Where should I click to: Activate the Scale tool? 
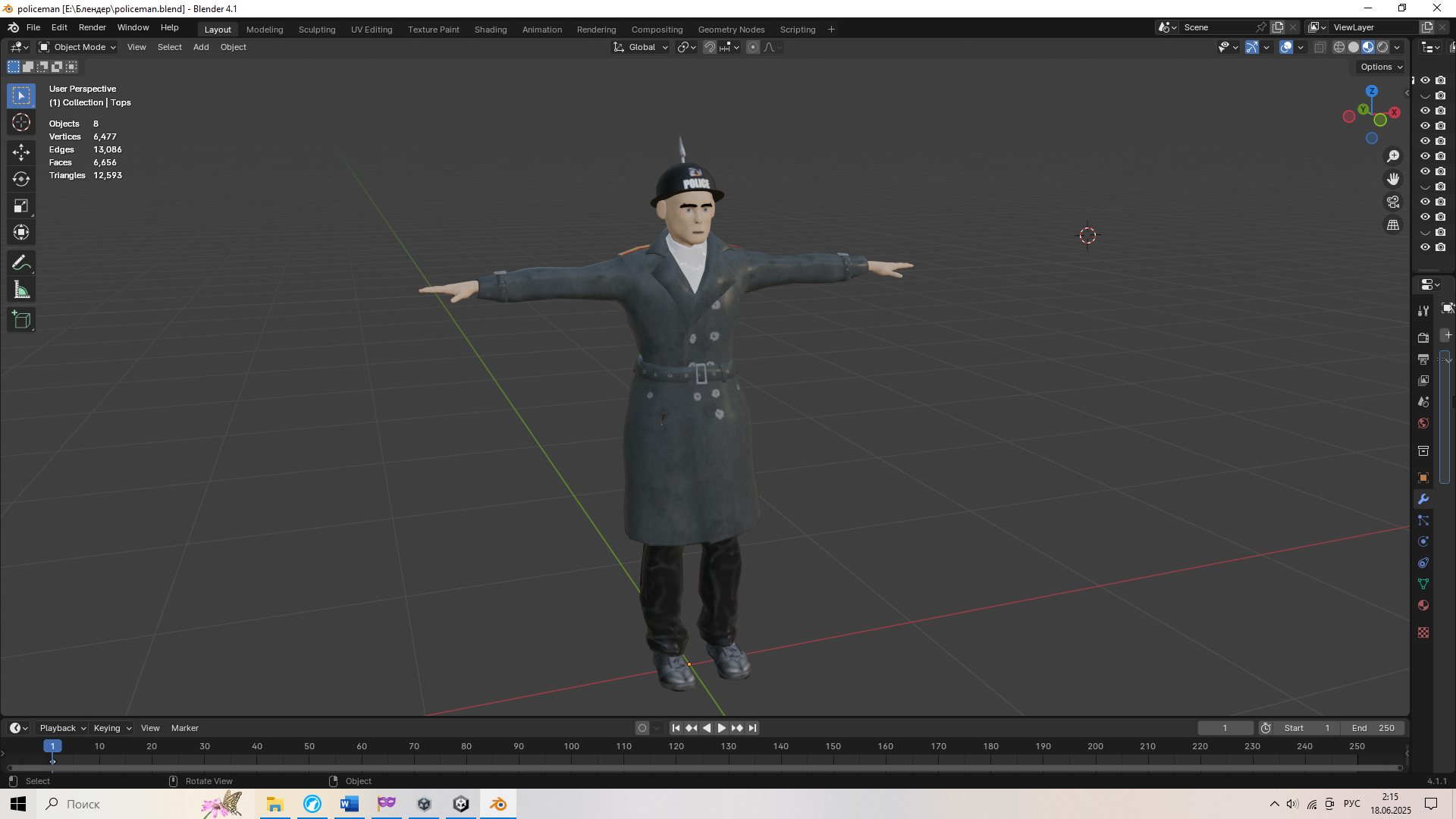(x=21, y=206)
